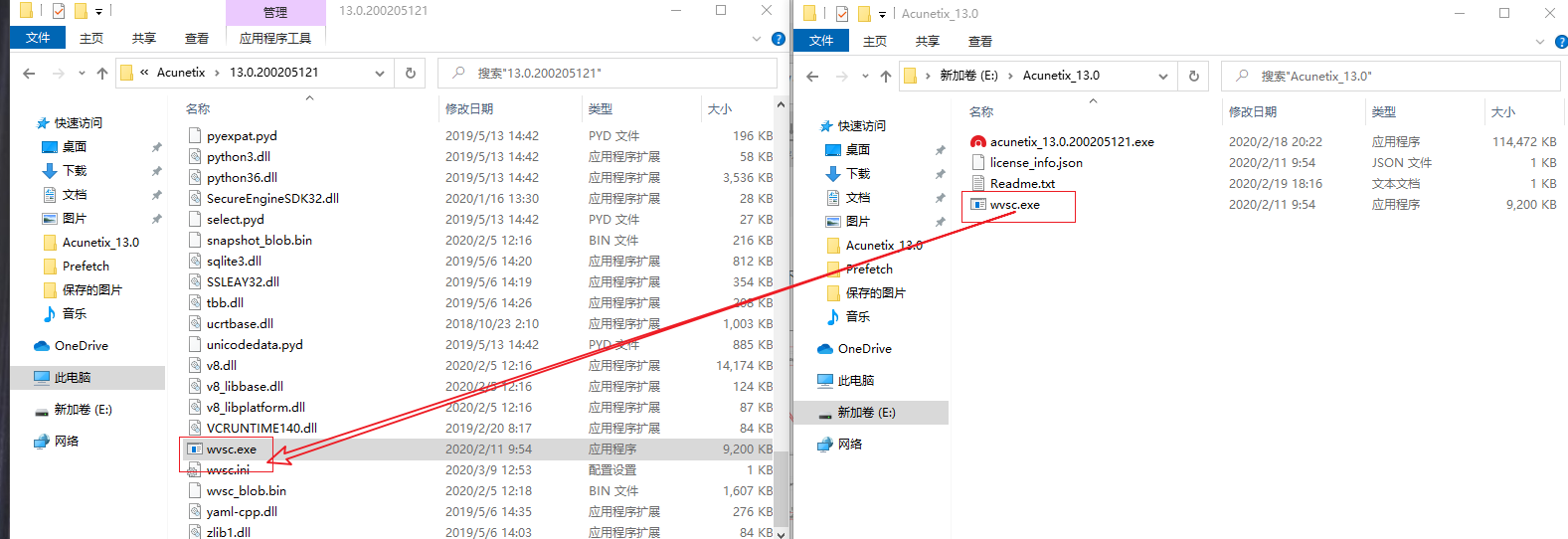Select the pyexpat.pyd file icon
This screenshot has width=1568, height=539.
[195, 135]
